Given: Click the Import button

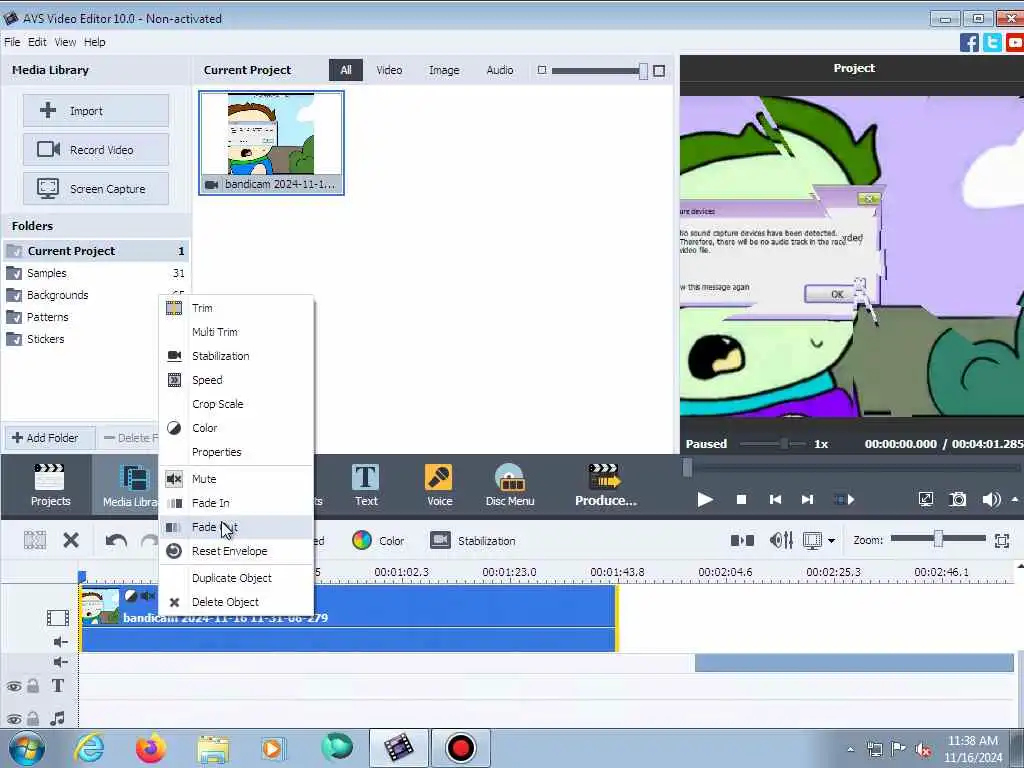Looking at the screenshot, I should [x=96, y=110].
